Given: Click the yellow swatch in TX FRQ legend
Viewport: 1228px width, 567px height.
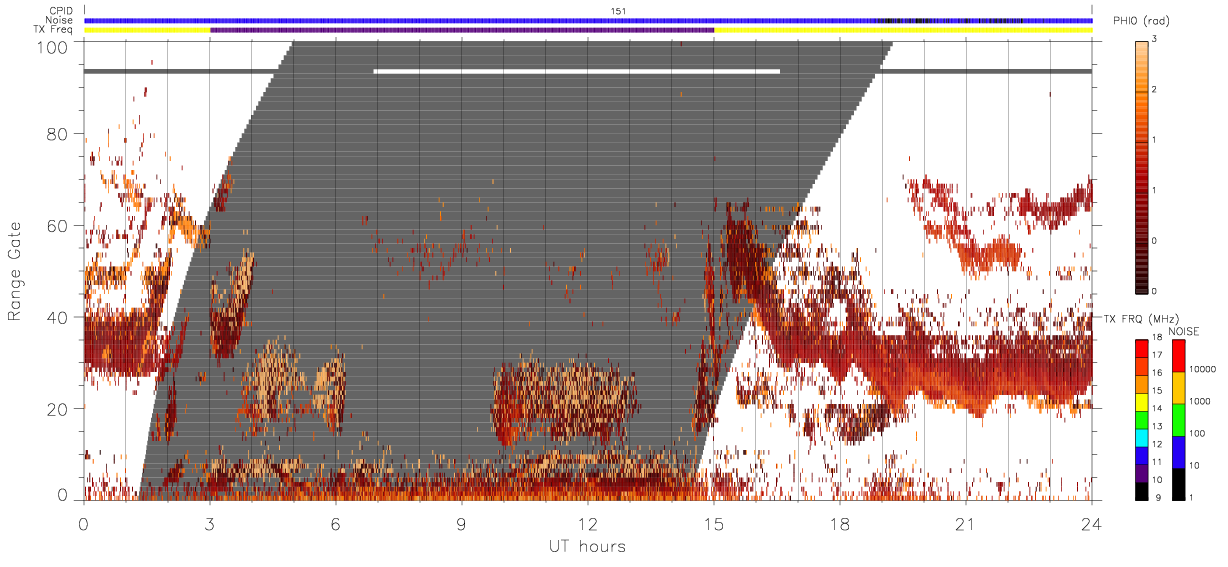Looking at the screenshot, I should click(1141, 403).
